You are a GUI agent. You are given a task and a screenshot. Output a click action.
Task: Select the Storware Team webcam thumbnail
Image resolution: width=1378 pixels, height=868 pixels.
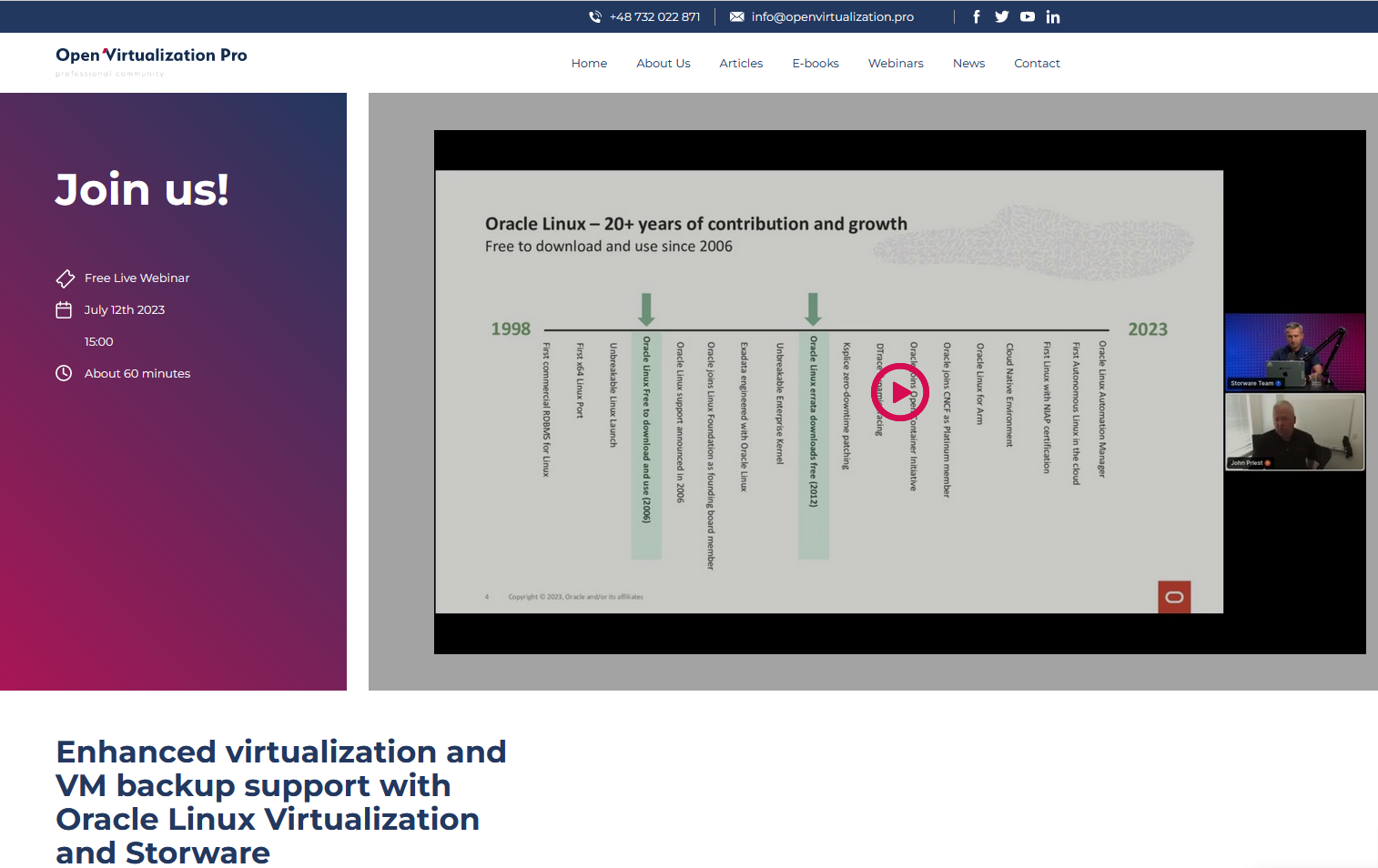[1294, 352]
